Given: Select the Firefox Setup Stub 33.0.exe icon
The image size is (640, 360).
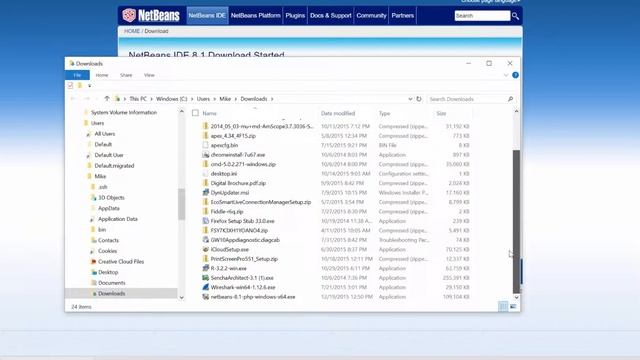Looking at the screenshot, I should 206,221.
